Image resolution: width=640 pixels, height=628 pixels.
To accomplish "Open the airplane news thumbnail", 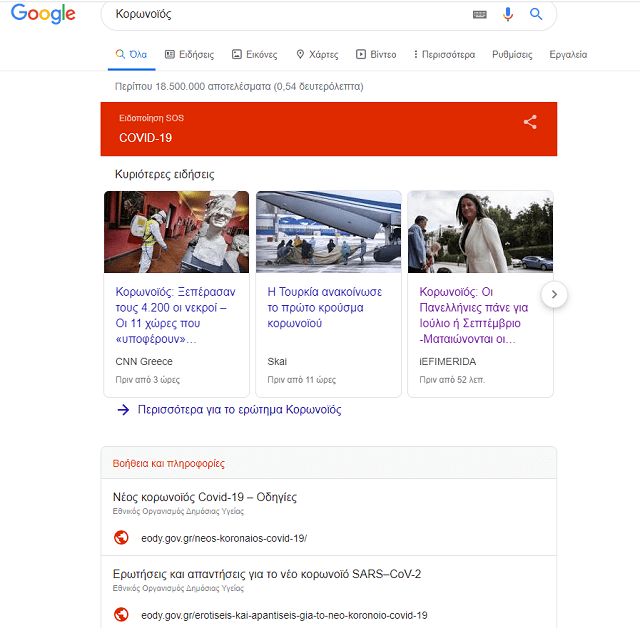I will [329, 232].
